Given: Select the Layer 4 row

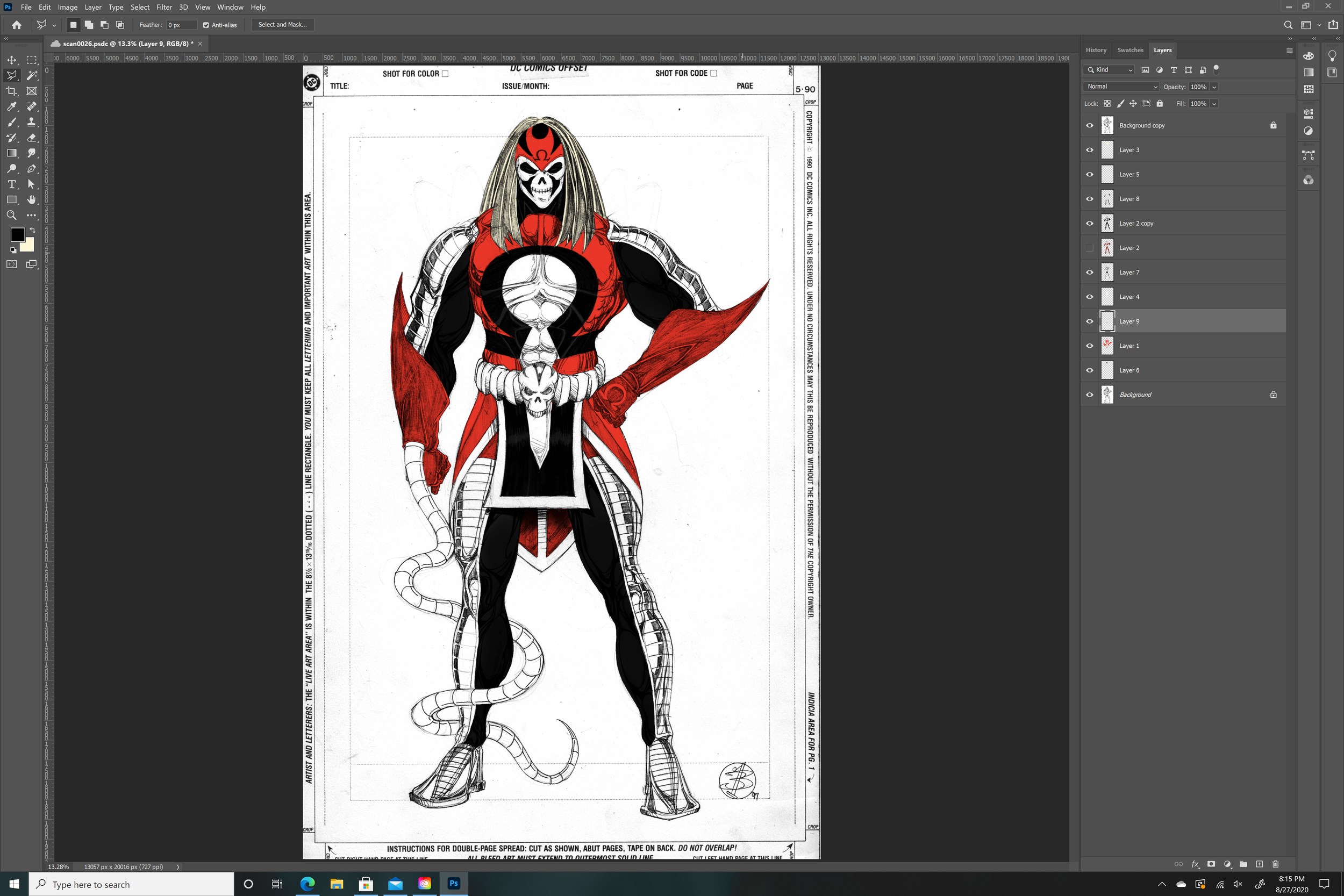Looking at the screenshot, I should [1183, 297].
